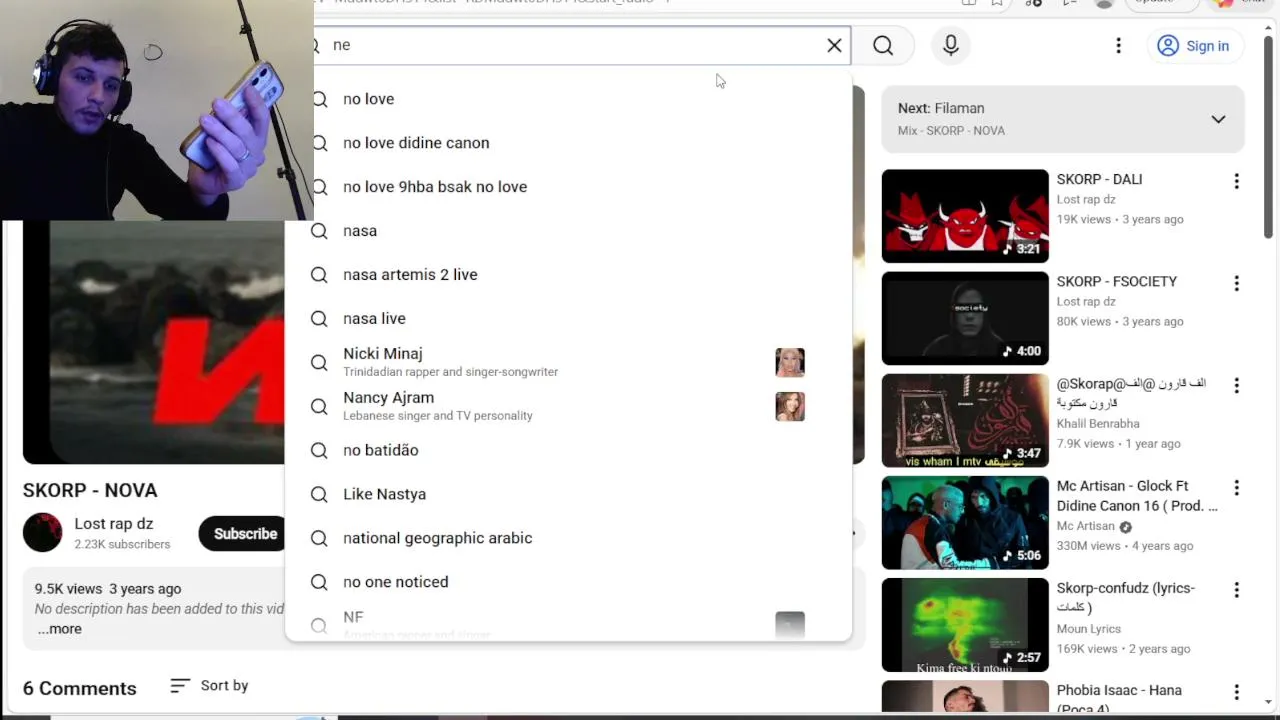
Task: Choose the 'nasa' suggestion
Action: tap(568, 231)
